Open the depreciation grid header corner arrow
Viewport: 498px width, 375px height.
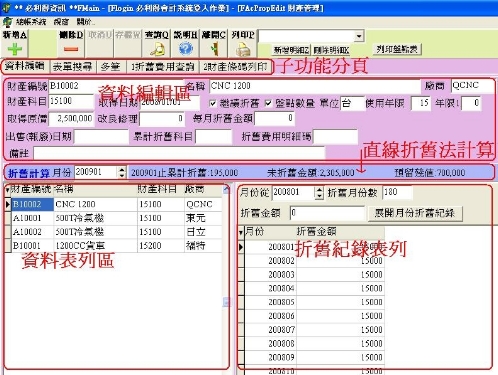[x=241, y=232]
